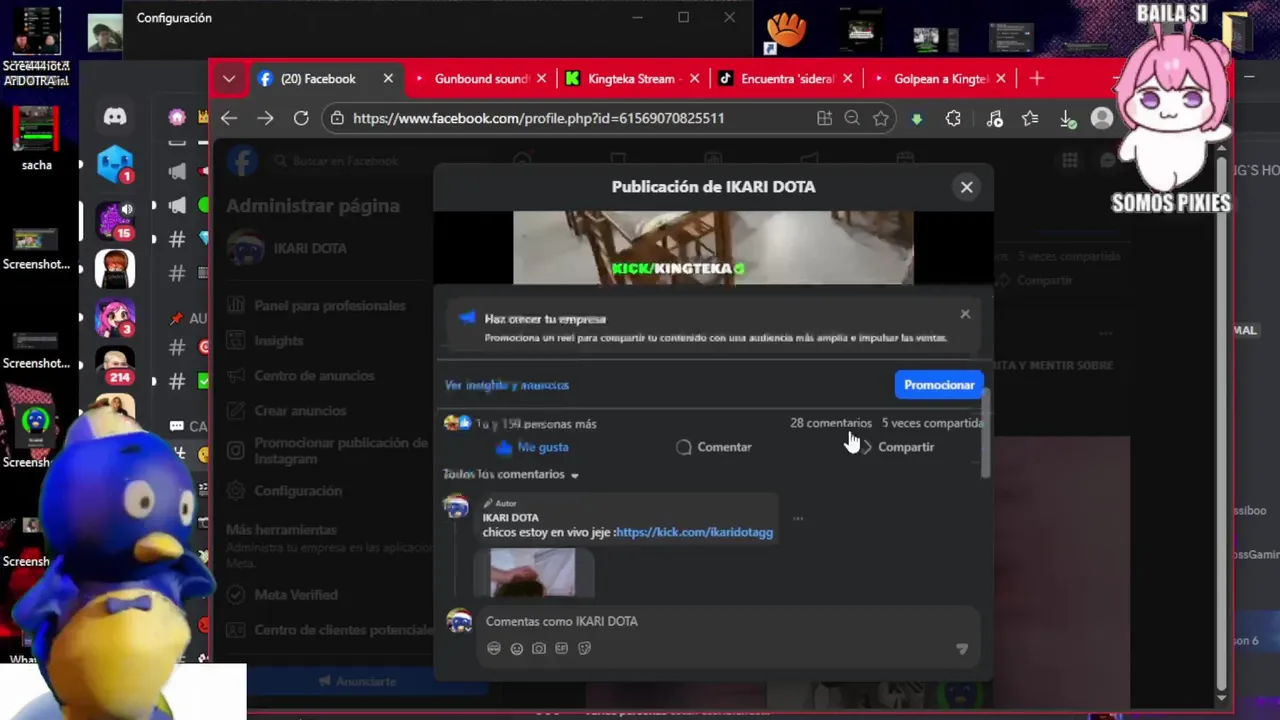
Task: Insert an emoji in the comment box
Action: (516, 648)
